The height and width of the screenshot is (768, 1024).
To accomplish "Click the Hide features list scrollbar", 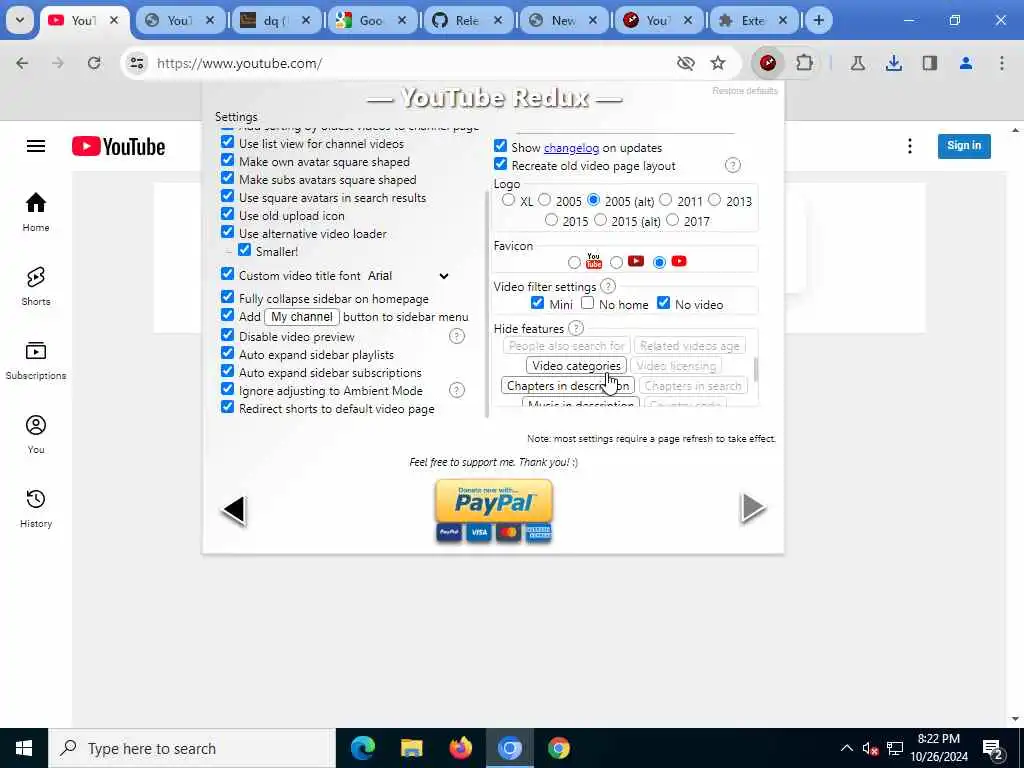I will 756,369.
